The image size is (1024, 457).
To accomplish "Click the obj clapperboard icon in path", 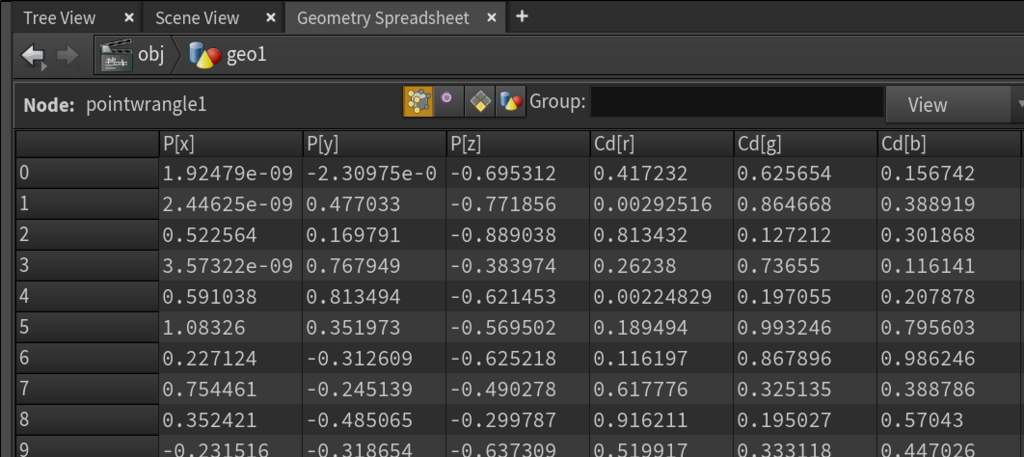I will tap(117, 55).
